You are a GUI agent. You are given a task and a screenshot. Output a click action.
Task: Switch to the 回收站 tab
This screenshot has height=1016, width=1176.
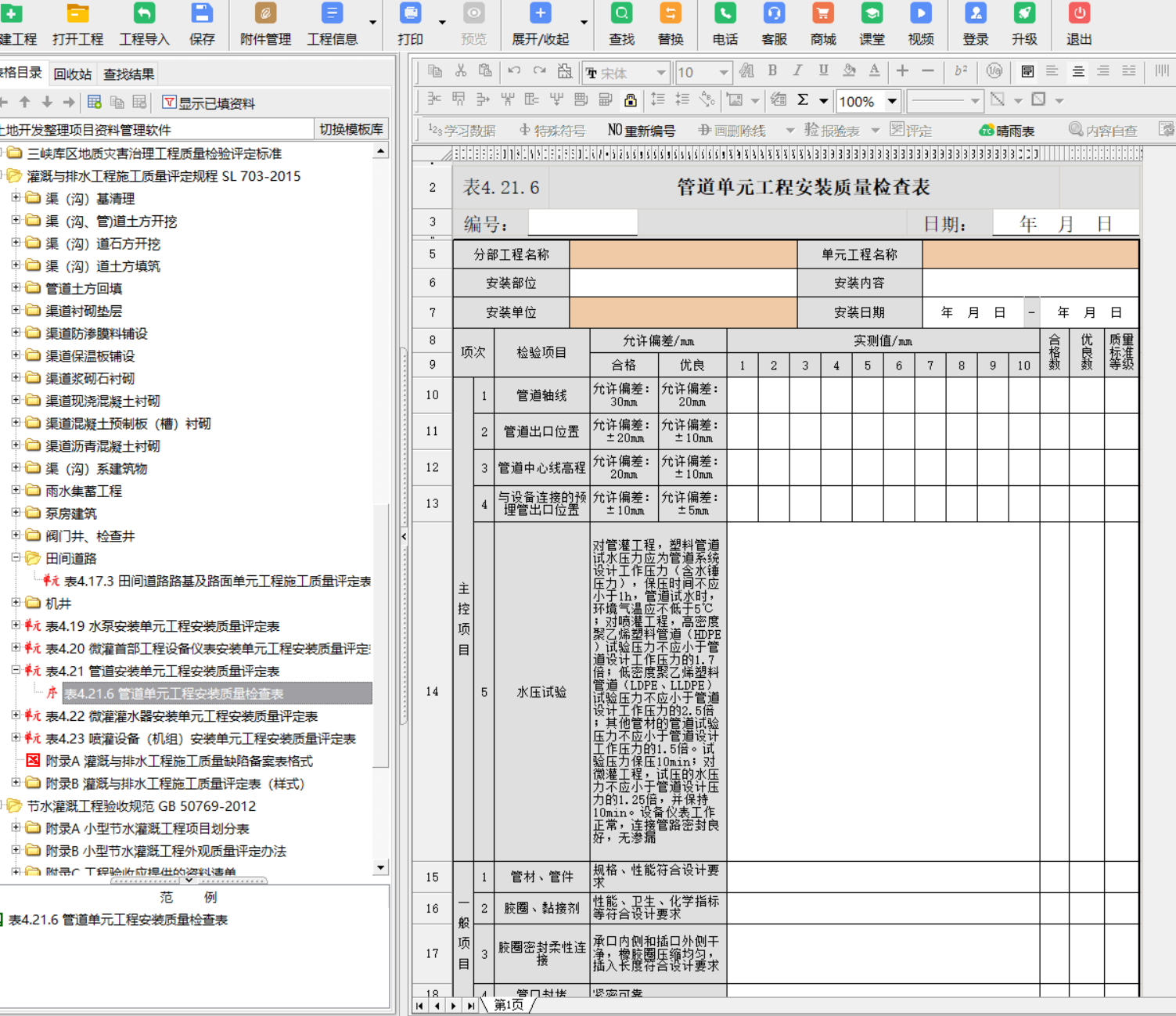(73, 74)
